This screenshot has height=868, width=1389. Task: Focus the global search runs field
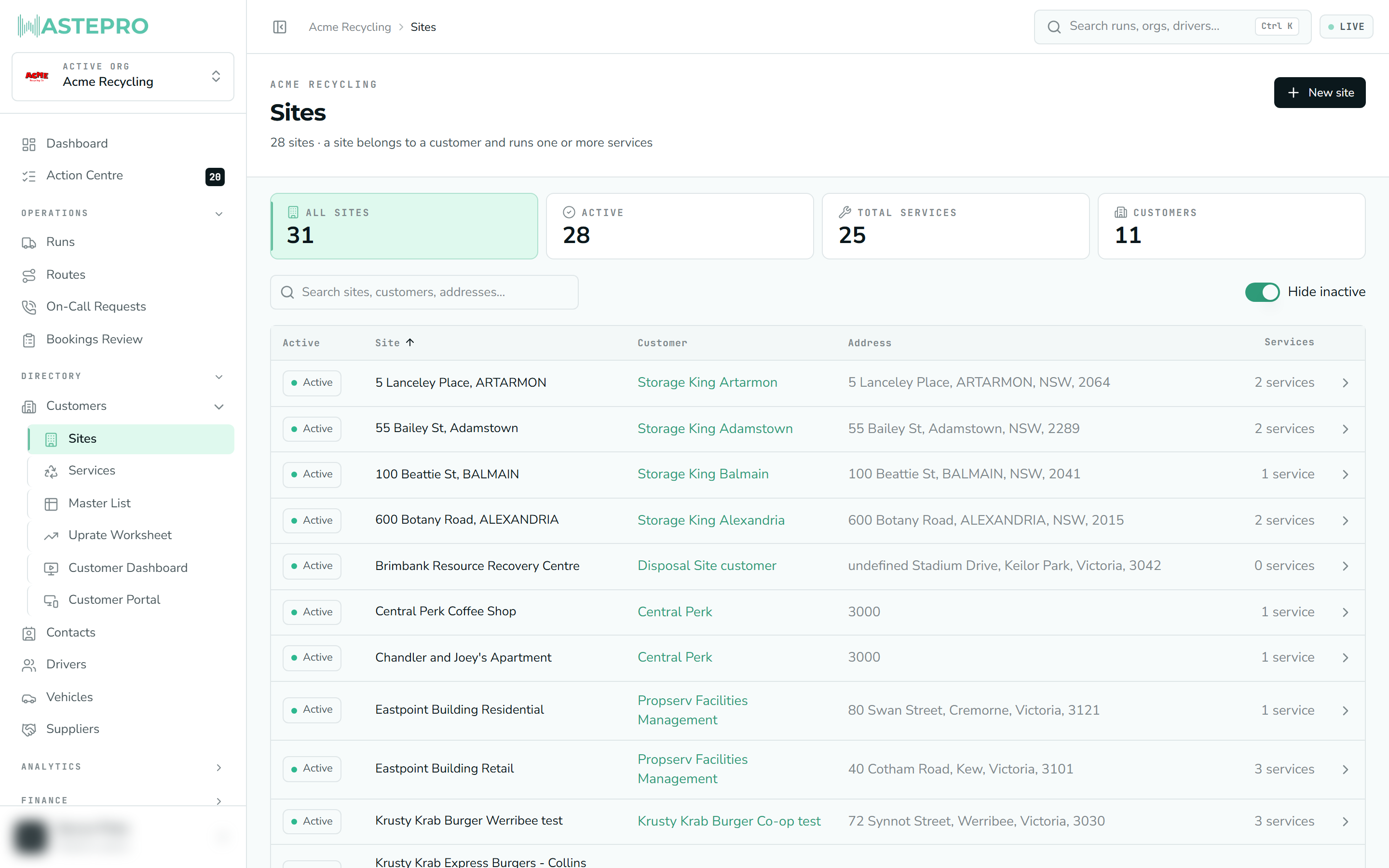[1172, 27]
